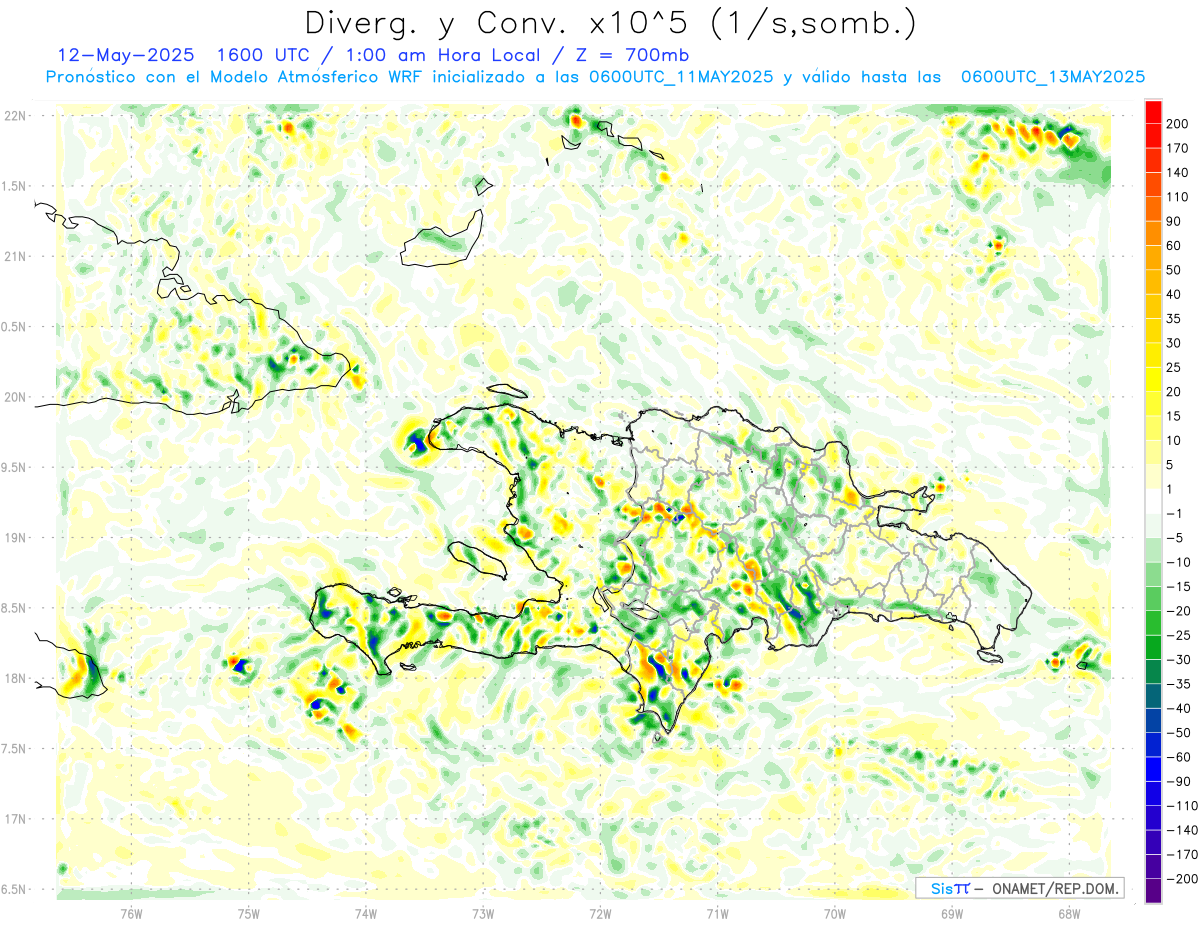Click the orange colorbar segment between 60 and 90
The height and width of the screenshot is (927, 1200).
[1153, 233]
